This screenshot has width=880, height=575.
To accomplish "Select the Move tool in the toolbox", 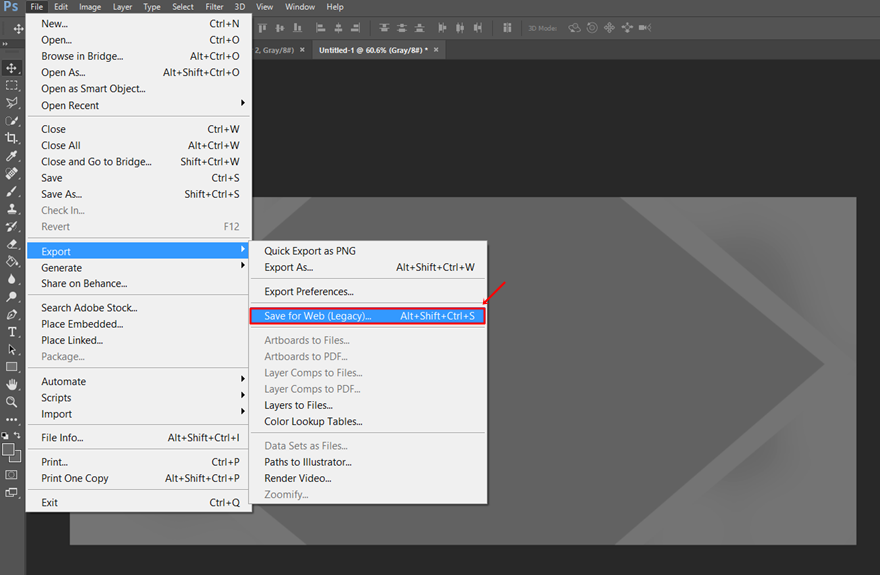I will tap(11, 68).
